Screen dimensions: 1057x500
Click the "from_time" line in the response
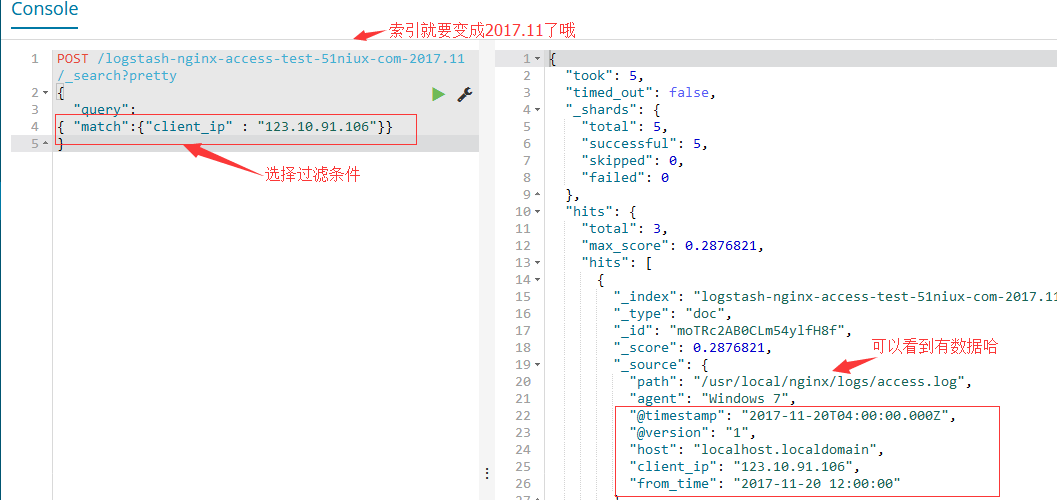pos(765,484)
